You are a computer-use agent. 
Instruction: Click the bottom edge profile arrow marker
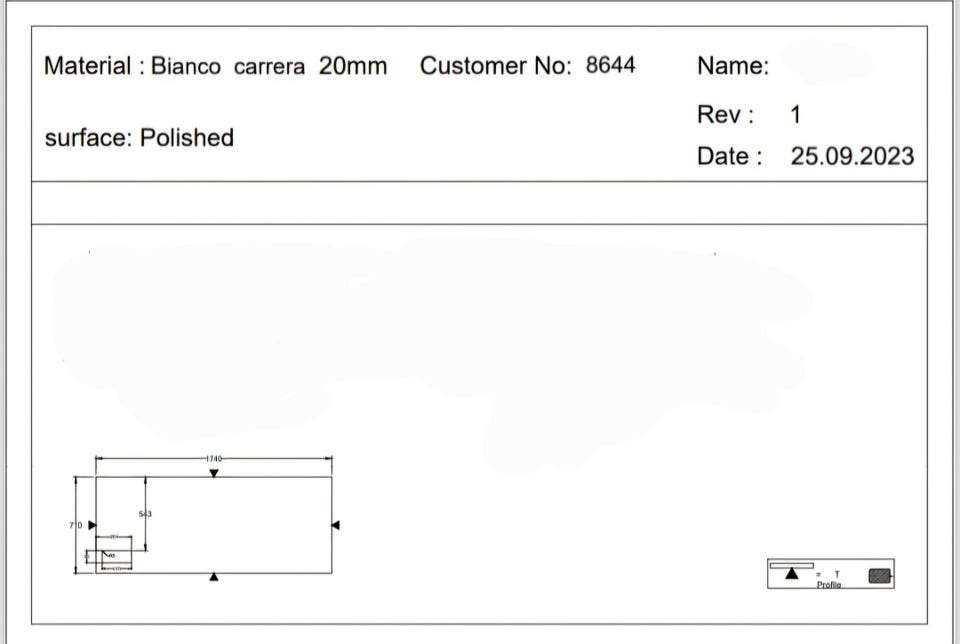pos(214,577)
